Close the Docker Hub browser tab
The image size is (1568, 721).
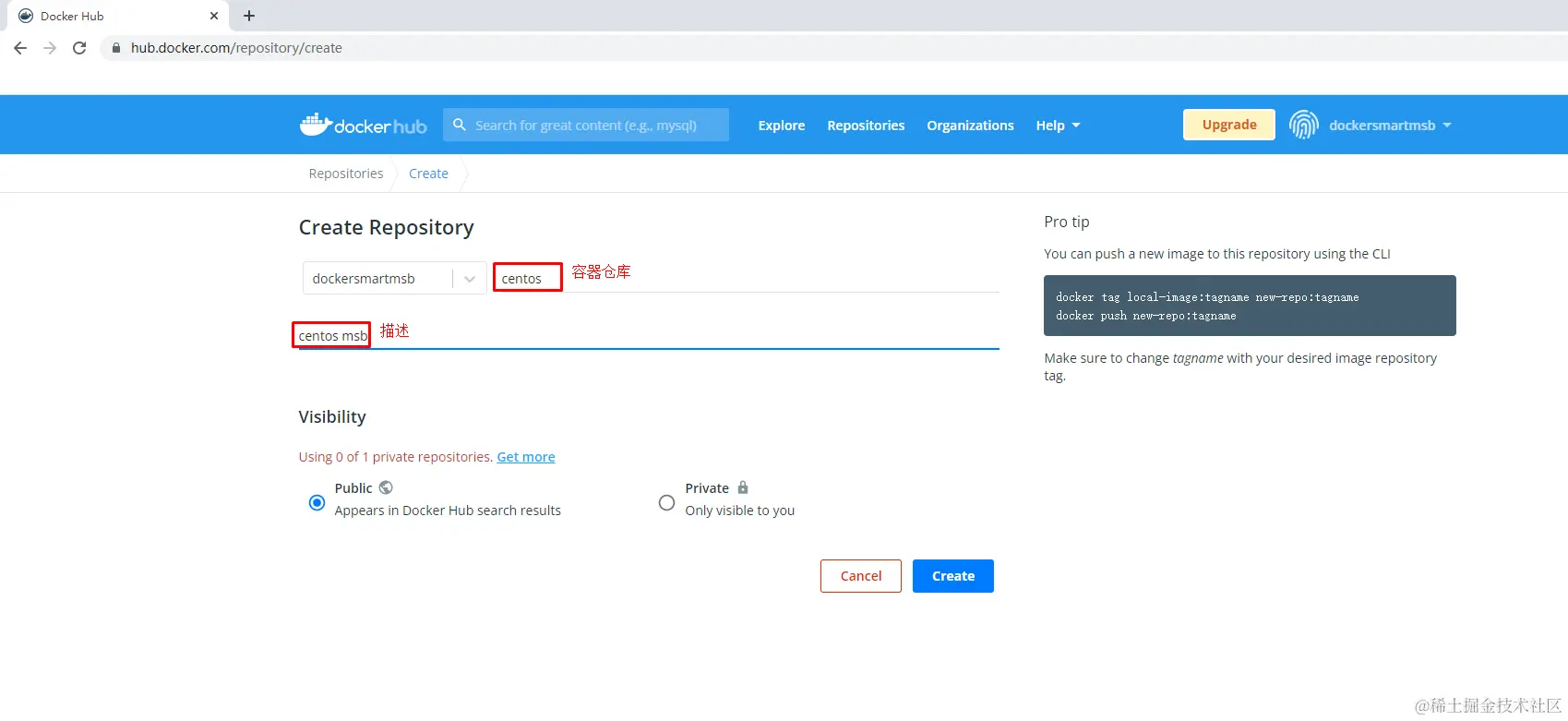pos(214,16)
